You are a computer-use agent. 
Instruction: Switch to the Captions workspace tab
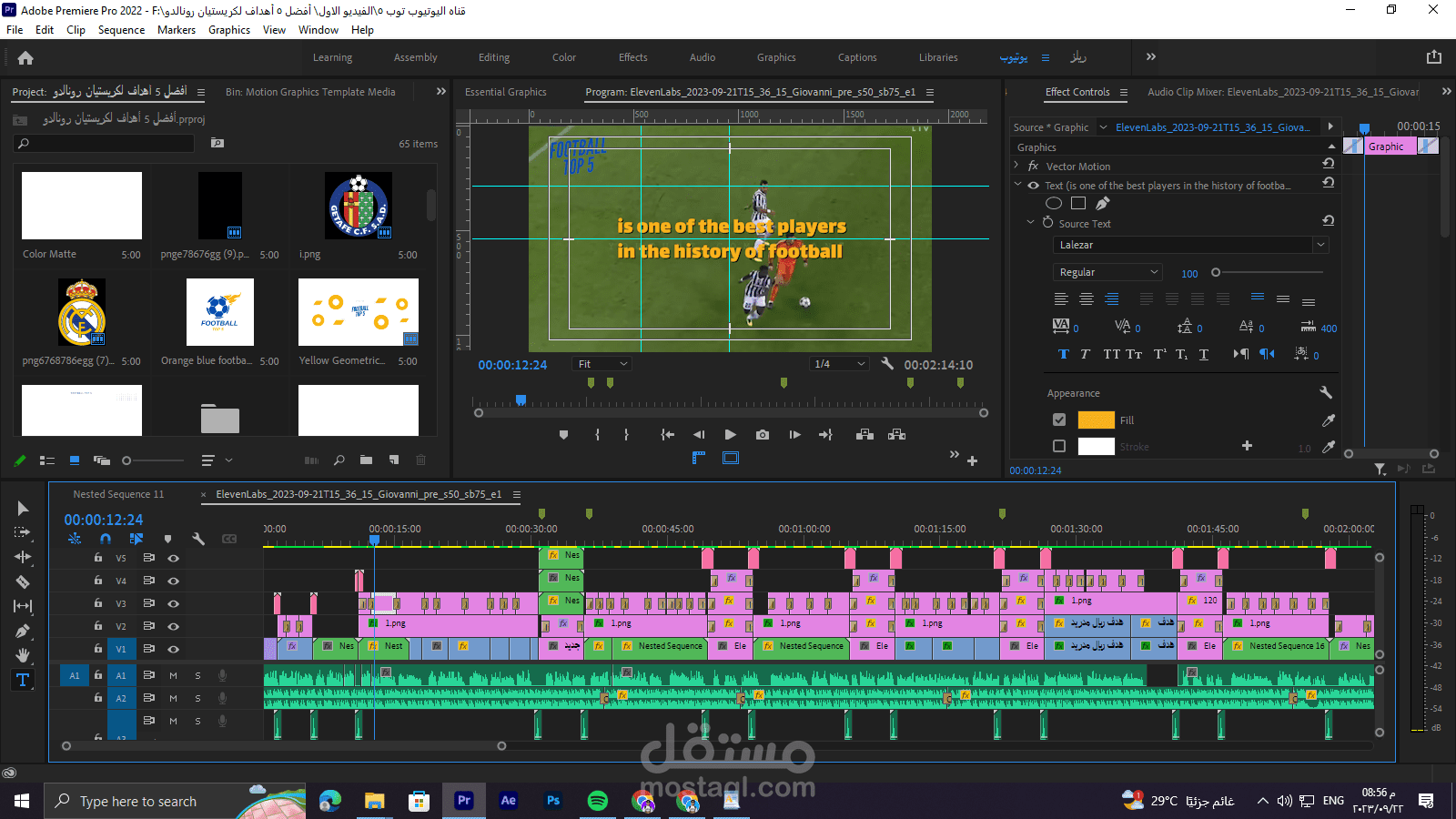click(857, 57)
